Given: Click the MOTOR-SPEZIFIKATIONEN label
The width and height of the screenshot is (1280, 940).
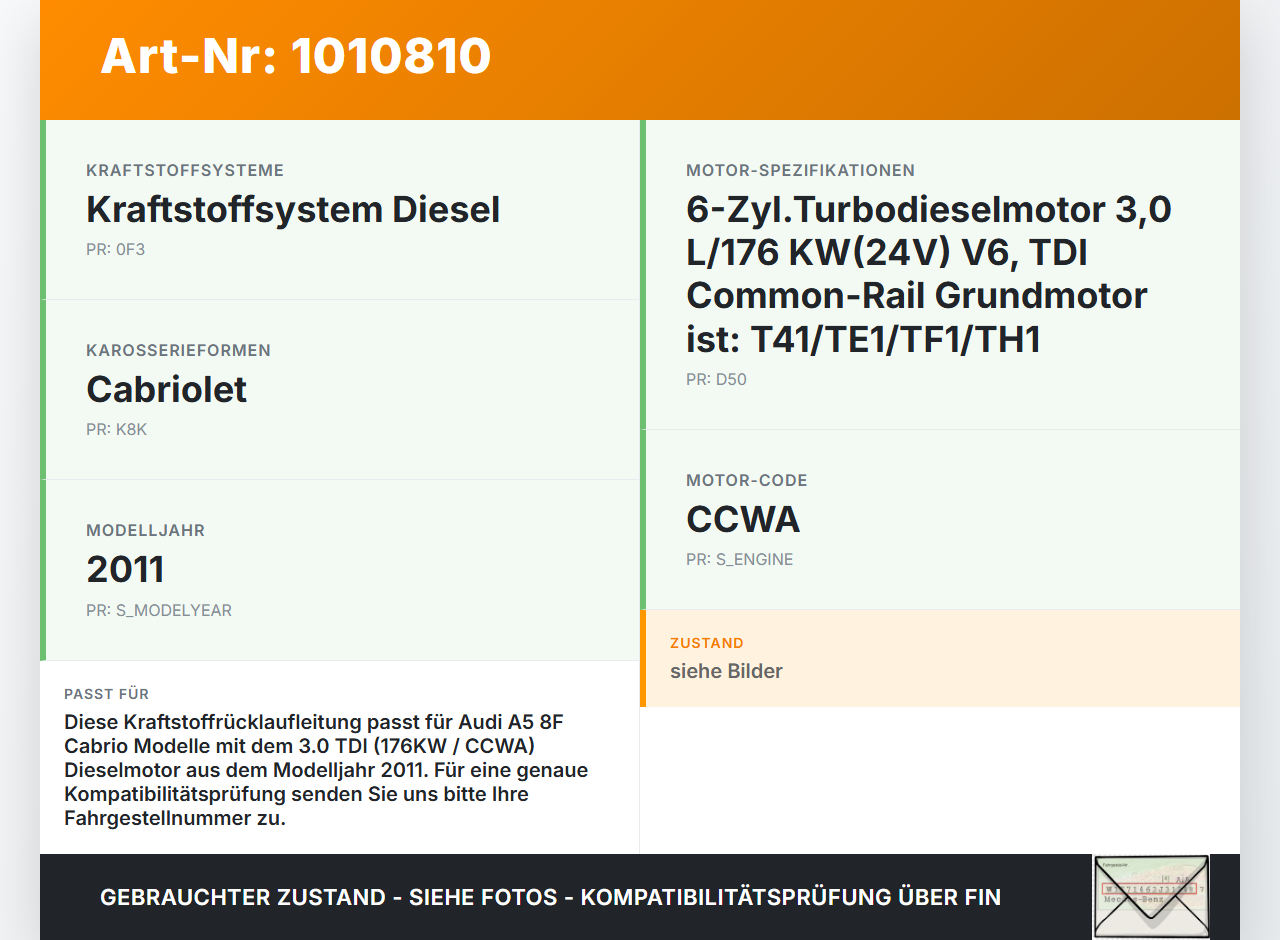Looking at the screenshot, I should click(x=800, y=170).
